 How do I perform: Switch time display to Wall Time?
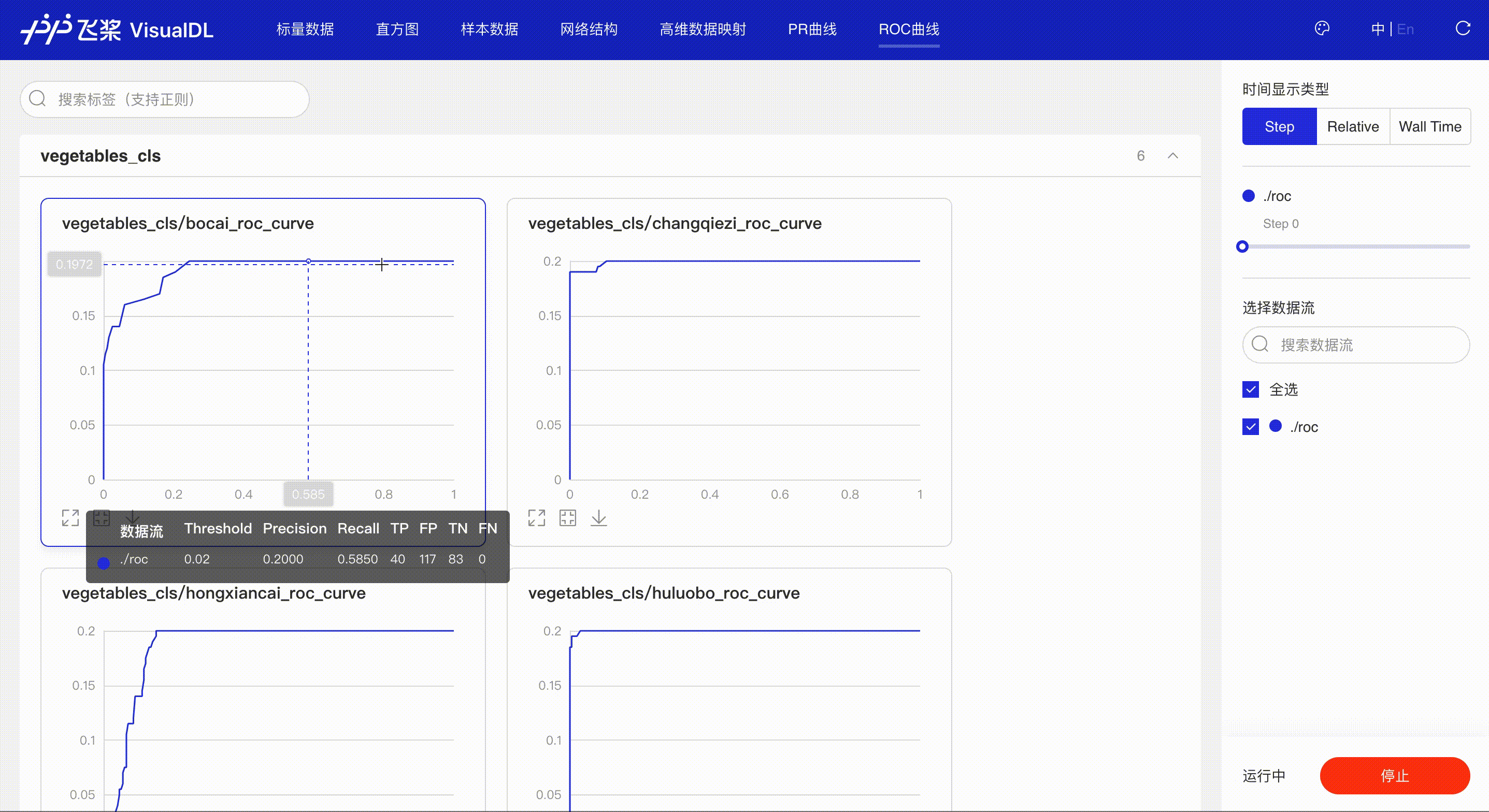coord(1430,126)
